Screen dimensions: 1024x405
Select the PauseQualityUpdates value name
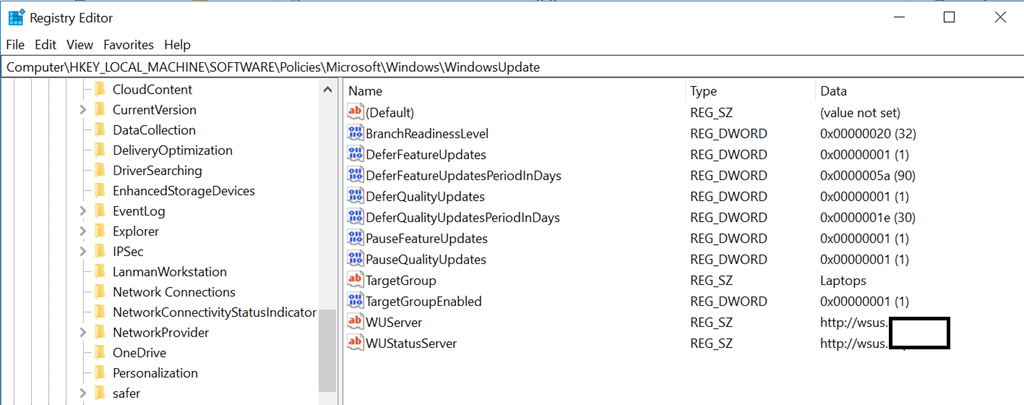coord(426,259)
